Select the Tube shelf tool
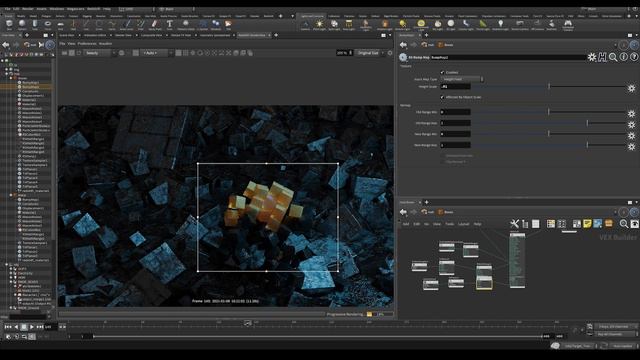This screenshot has width=640, height=360. point(35,24)
